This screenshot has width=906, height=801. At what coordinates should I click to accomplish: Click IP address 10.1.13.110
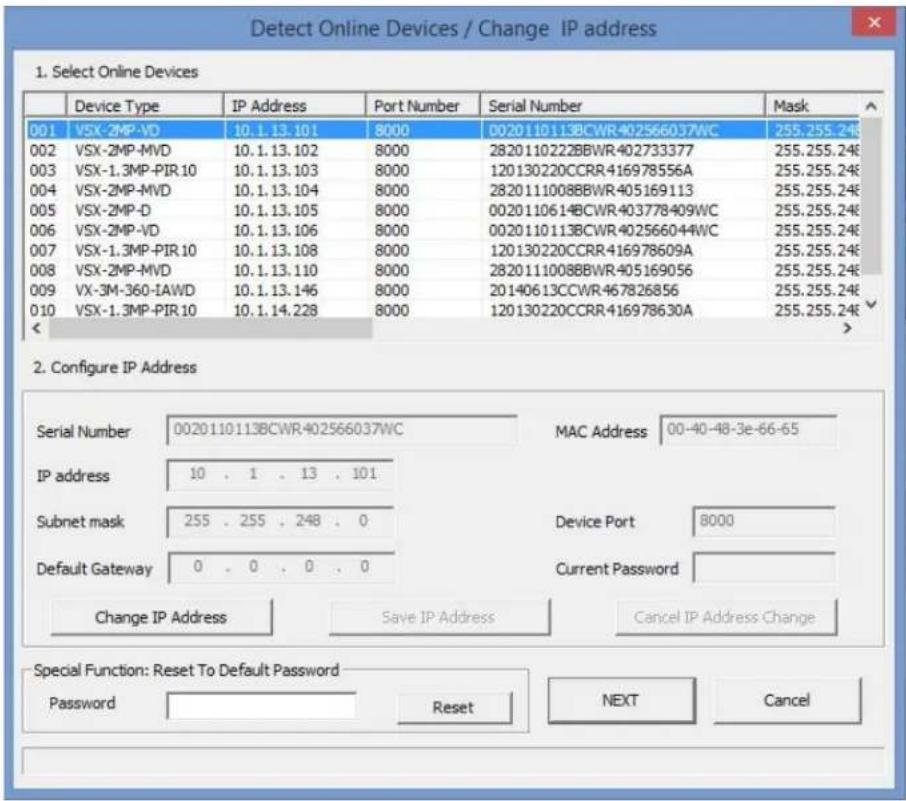click(x=276, y=270)
